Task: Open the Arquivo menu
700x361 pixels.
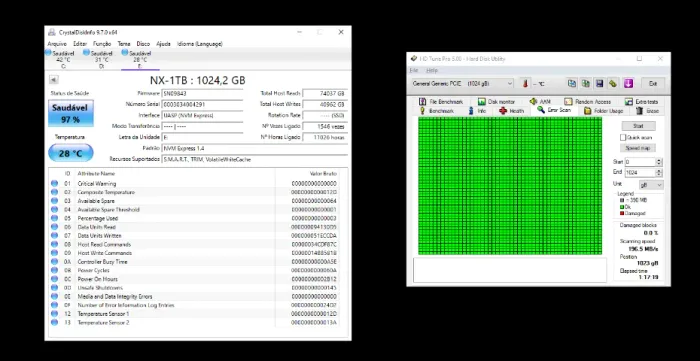Action: (x=57, y=44)
